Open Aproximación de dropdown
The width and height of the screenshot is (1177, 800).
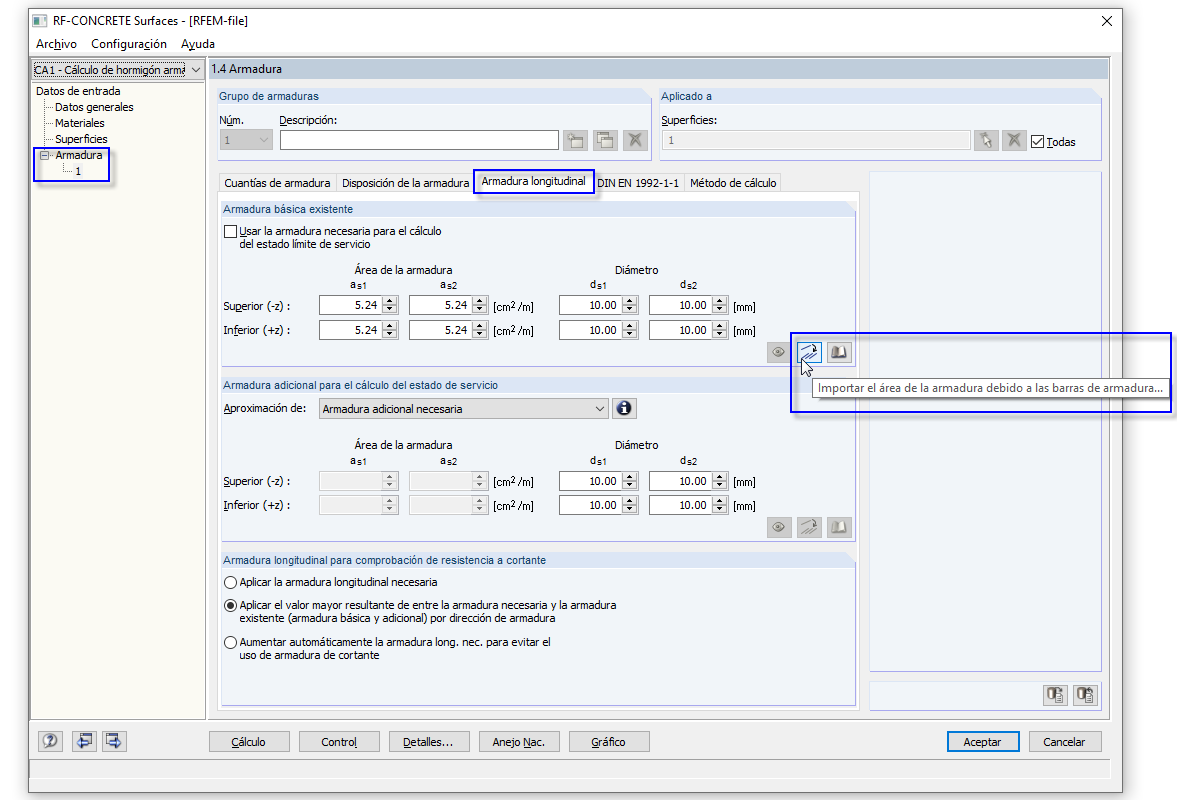pyautogui.click(x=599, y=409)
